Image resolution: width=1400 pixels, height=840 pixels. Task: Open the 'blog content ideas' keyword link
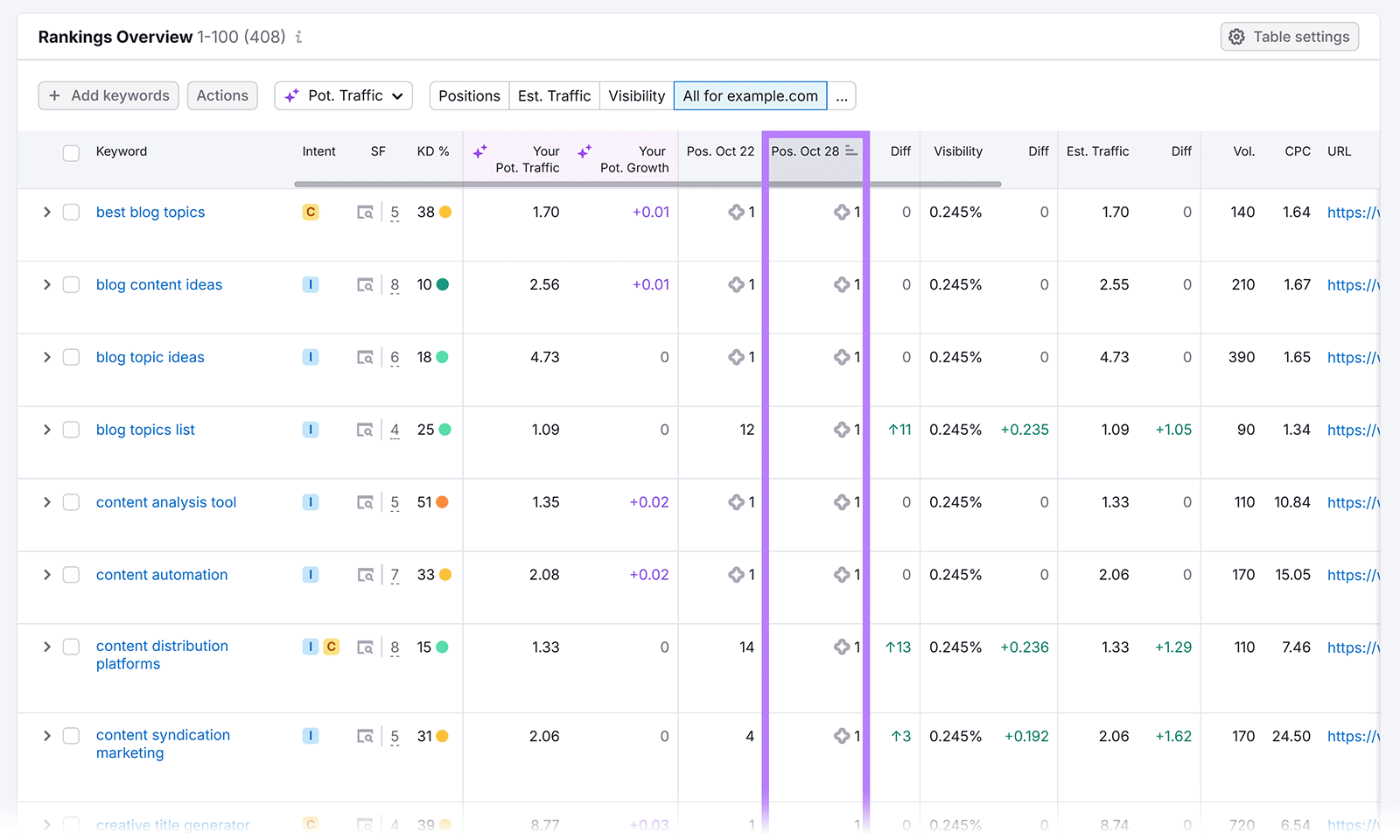(x=158, y=284)
